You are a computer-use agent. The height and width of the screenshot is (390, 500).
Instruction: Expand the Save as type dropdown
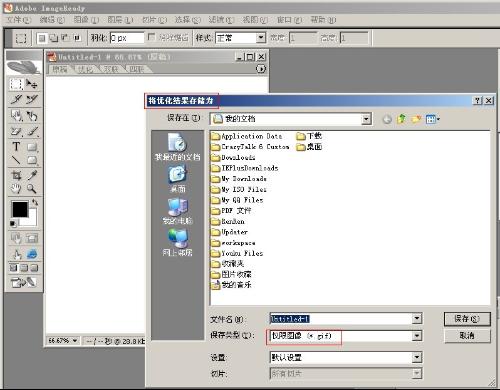(417, 336)
